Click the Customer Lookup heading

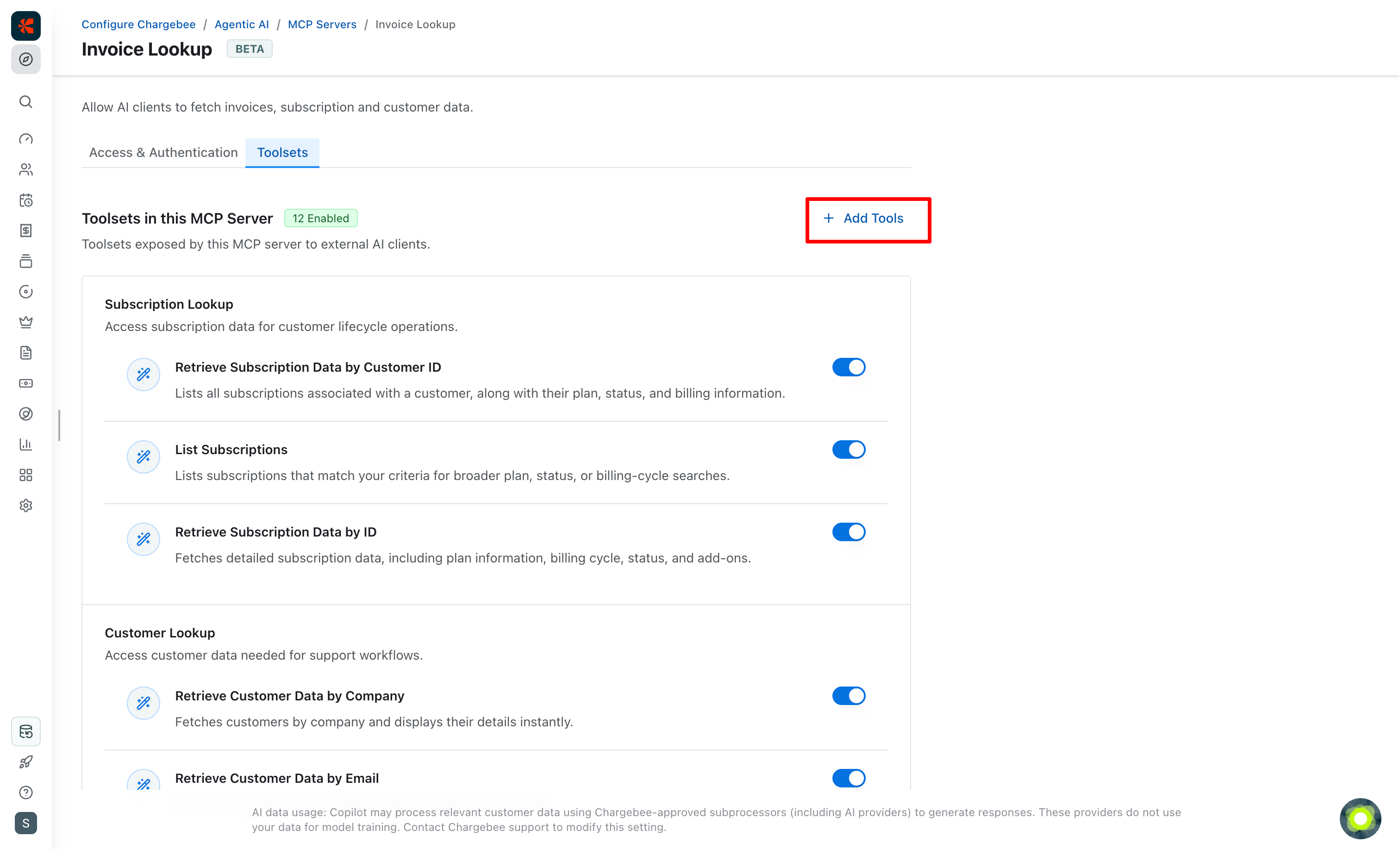pos(160,633)
